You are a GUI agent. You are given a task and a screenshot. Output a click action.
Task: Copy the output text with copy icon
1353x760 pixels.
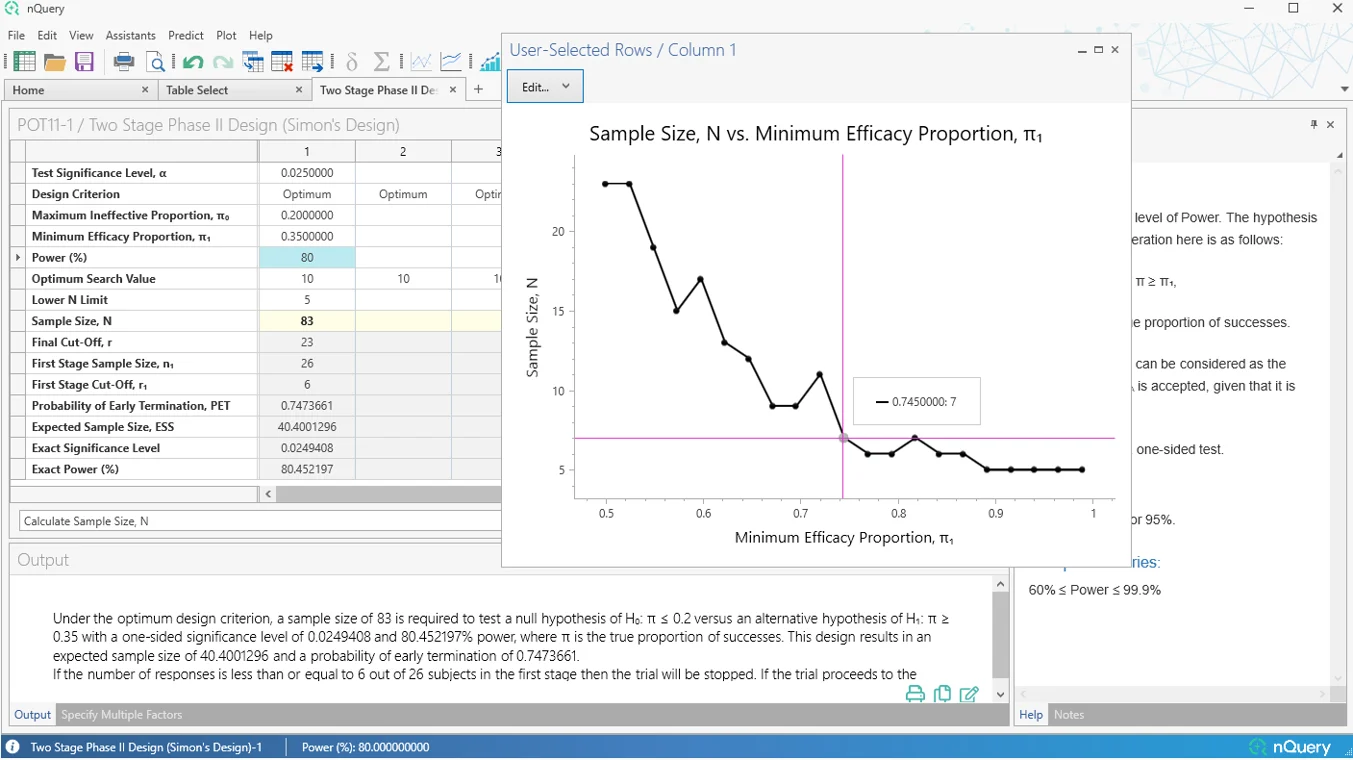point(942,694)
